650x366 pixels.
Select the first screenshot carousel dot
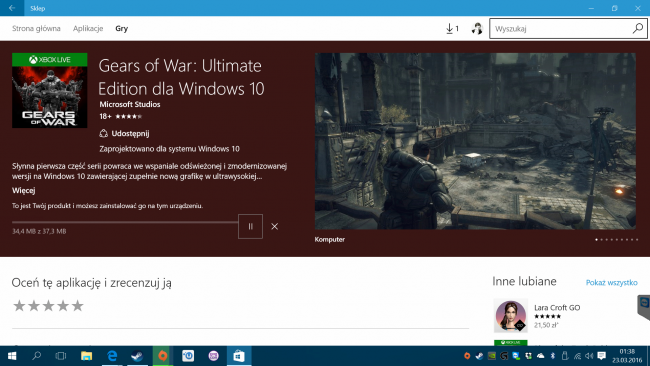click(x=597, y=240)
